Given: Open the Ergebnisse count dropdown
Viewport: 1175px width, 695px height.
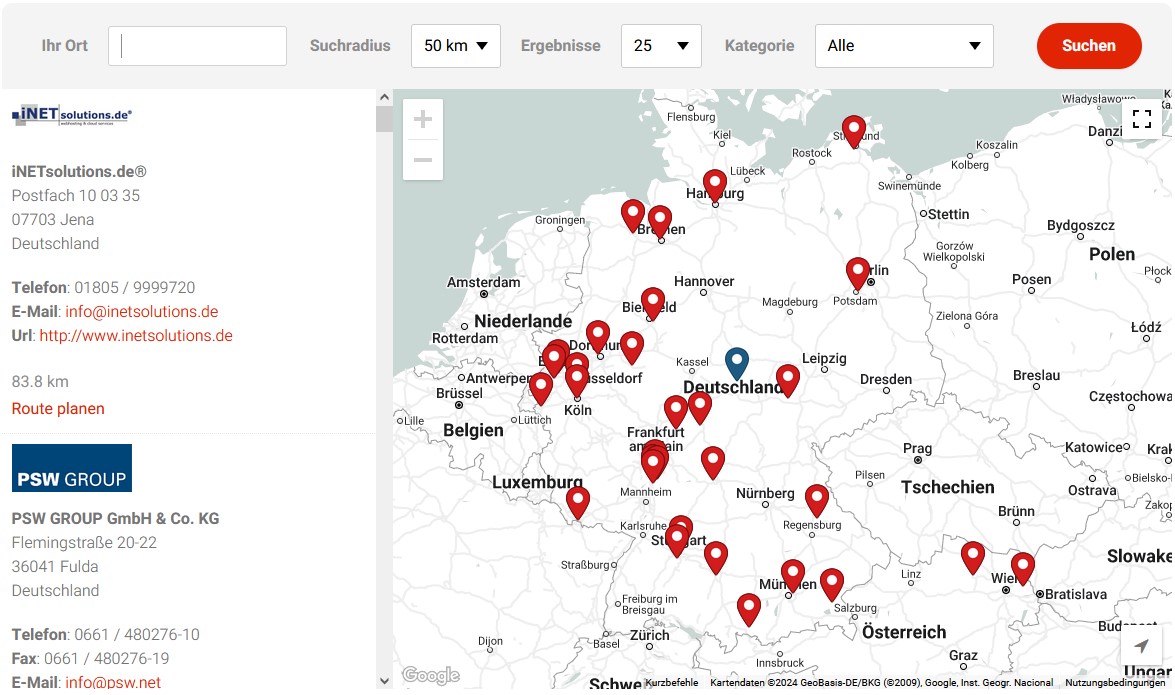Looking at the screenshot, I should (x=661, y=46).
